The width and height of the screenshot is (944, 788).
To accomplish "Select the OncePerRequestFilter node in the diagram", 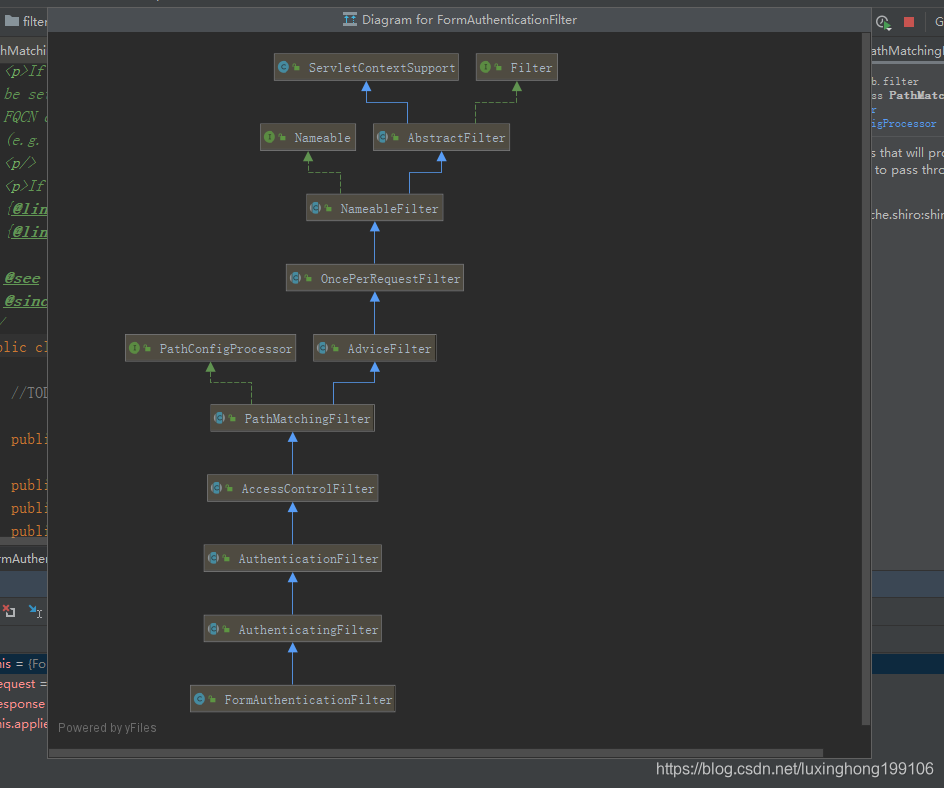I will coord(375,278).
